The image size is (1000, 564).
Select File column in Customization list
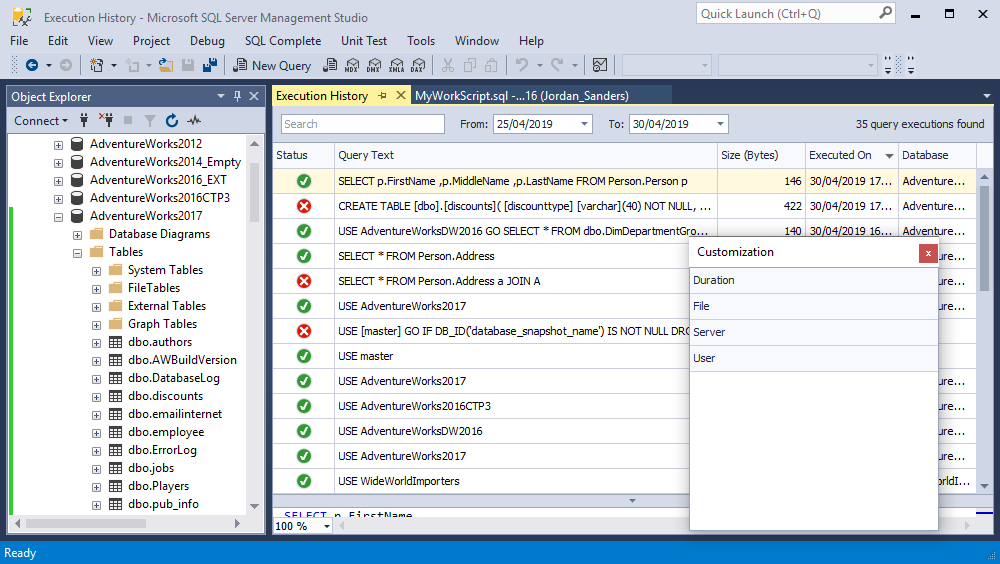(813, 306)
